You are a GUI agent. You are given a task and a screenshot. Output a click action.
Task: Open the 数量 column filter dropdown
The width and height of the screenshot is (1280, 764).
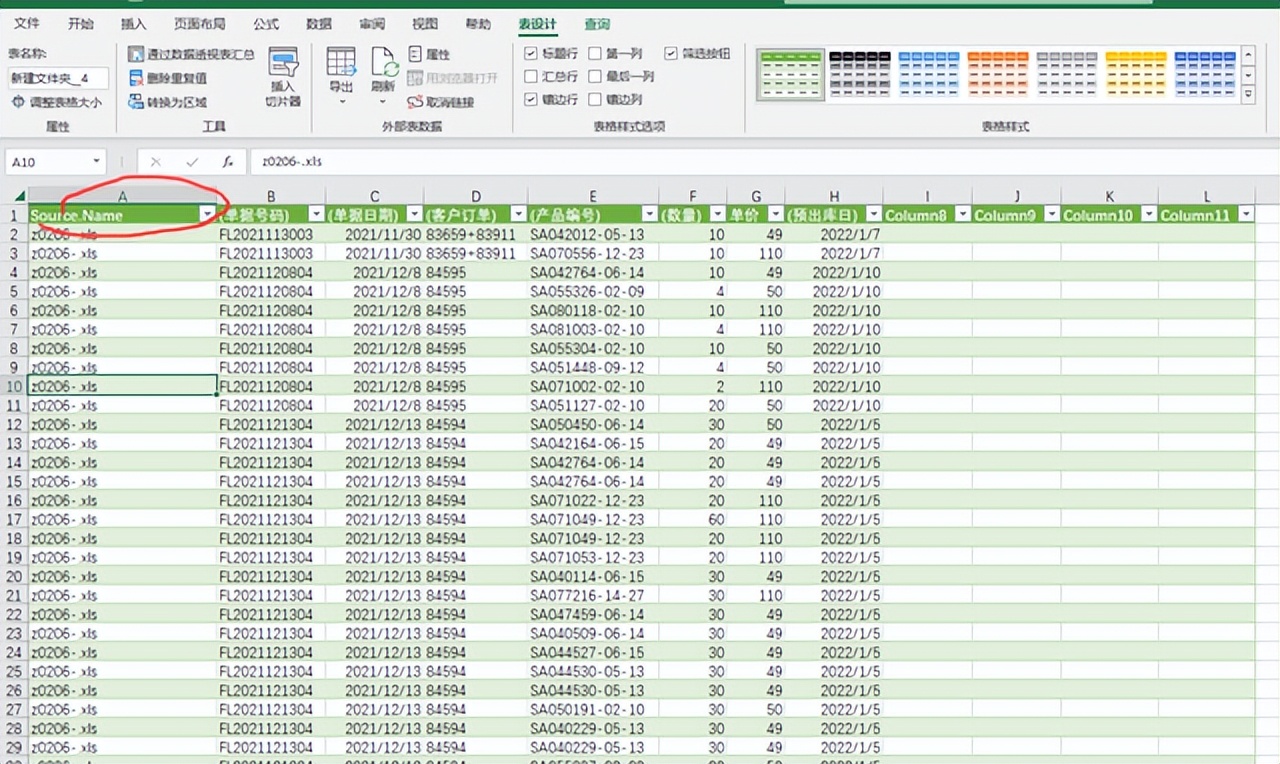coord(717,214)
